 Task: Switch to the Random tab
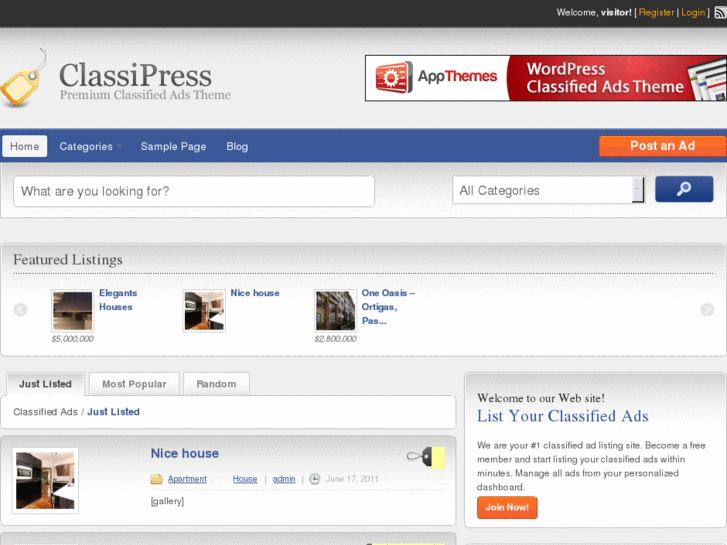pos(217,384)
